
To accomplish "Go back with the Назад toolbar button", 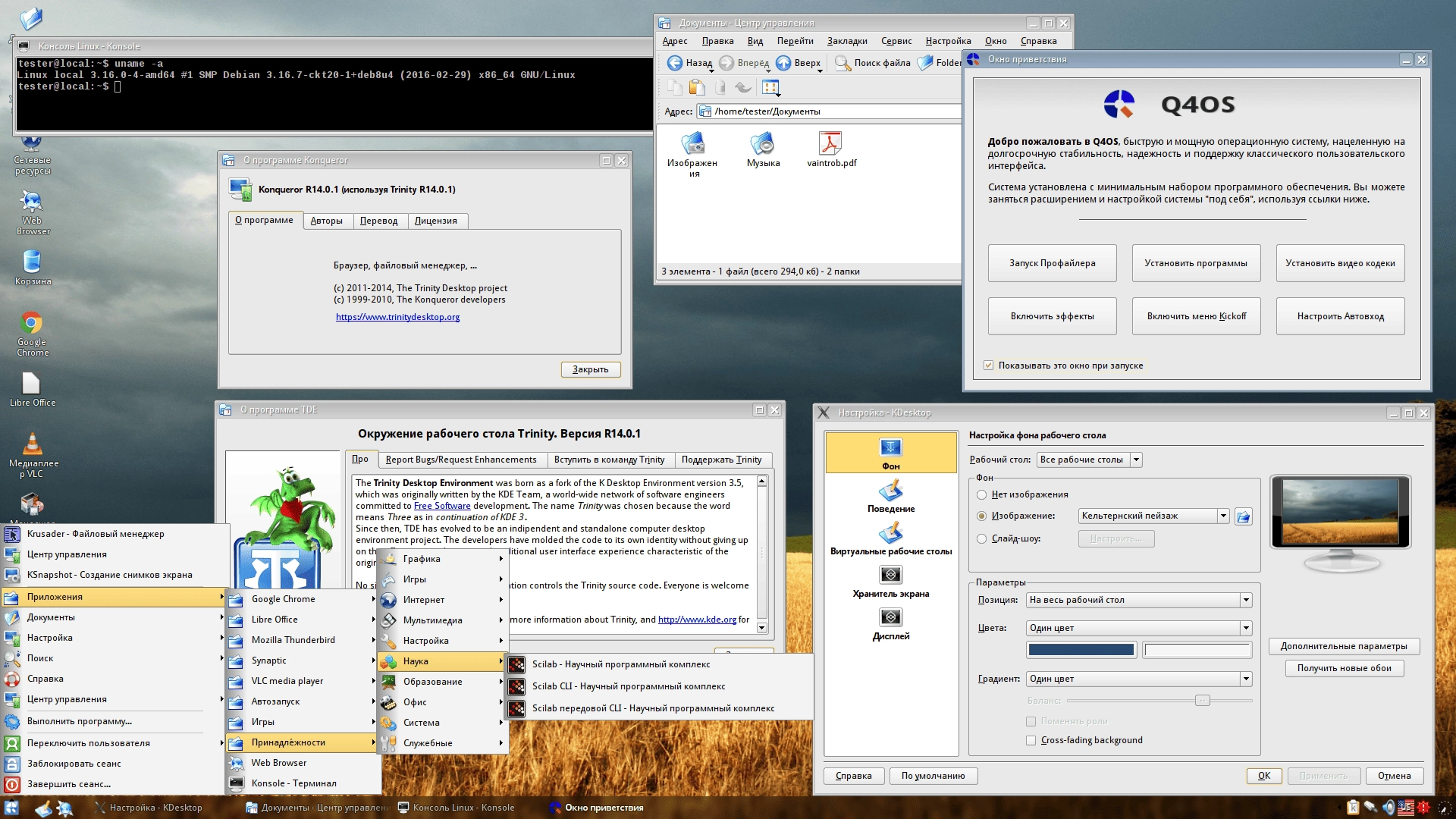I will coord(689,63).
